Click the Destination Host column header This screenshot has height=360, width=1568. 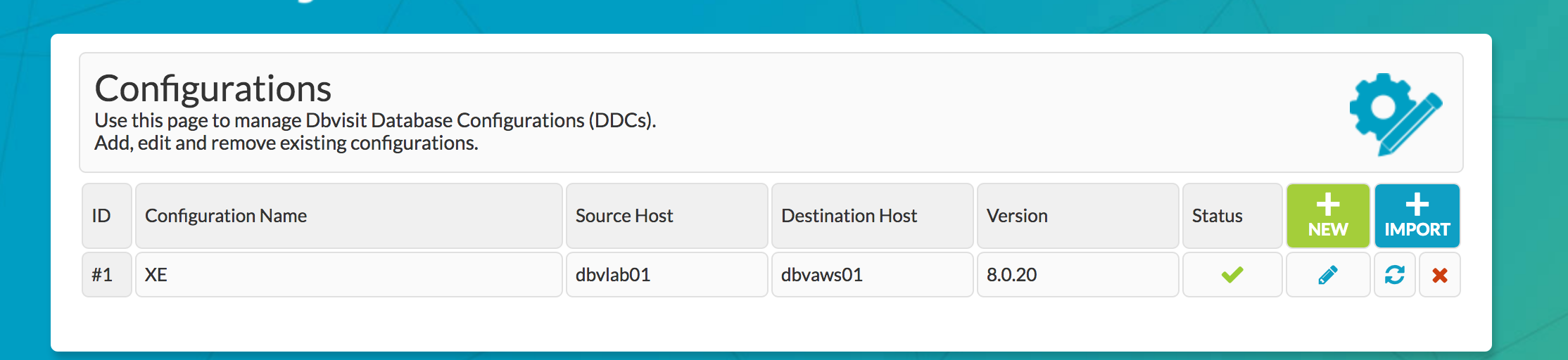(873, 216)
